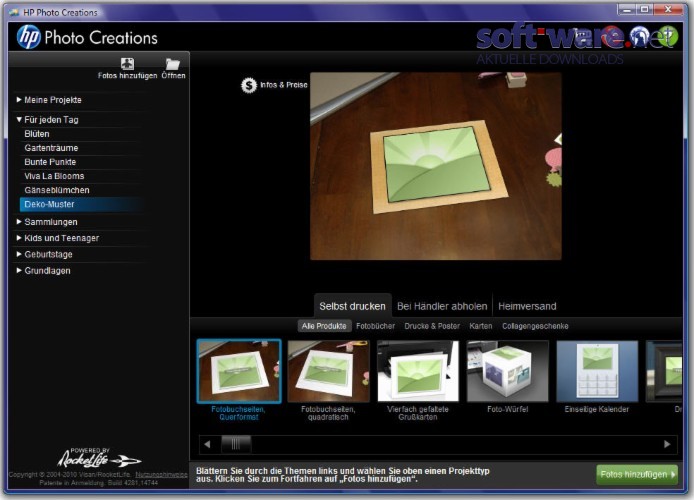This screenshot has height=500, width=694.
Task: Select the Viva La Blooms theme
Action: pyautogui.click(x=54, y=176)
